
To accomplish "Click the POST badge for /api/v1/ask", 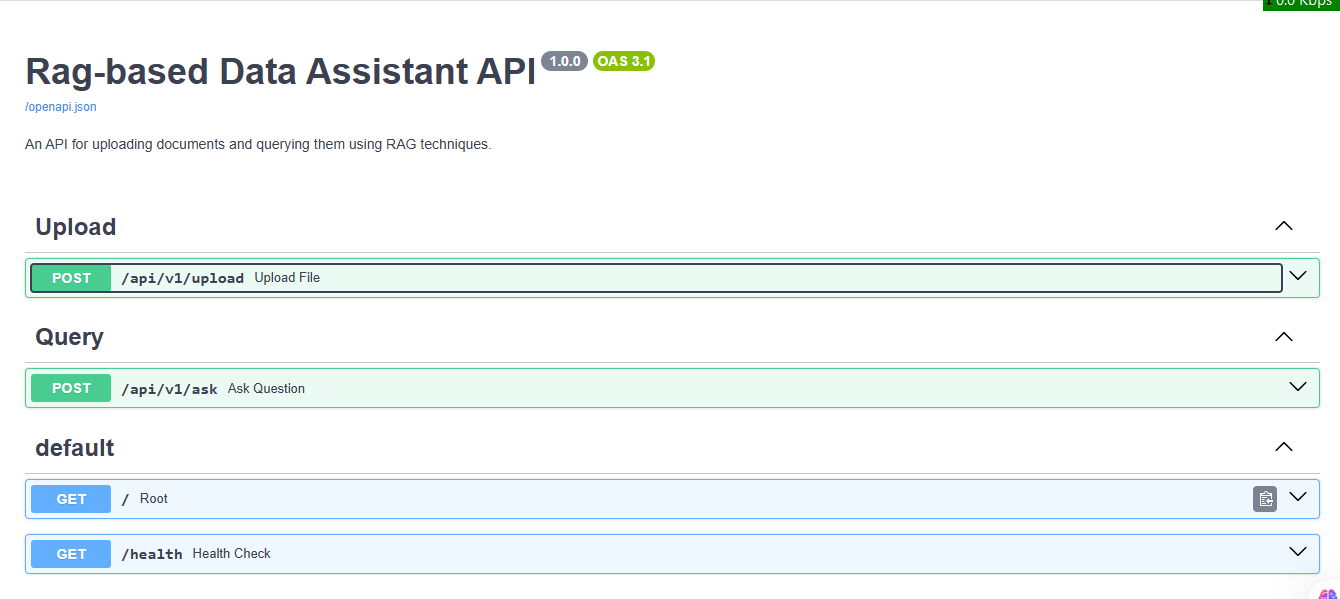I will tap(71, 388).
